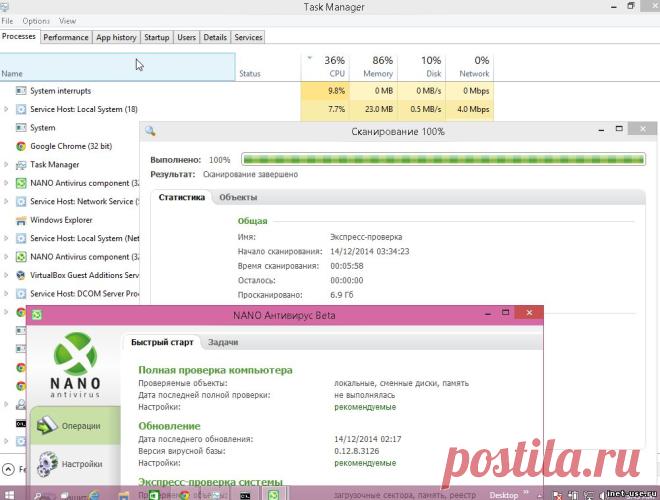Open the Windows Start button
660x500 pixels.
9,495
